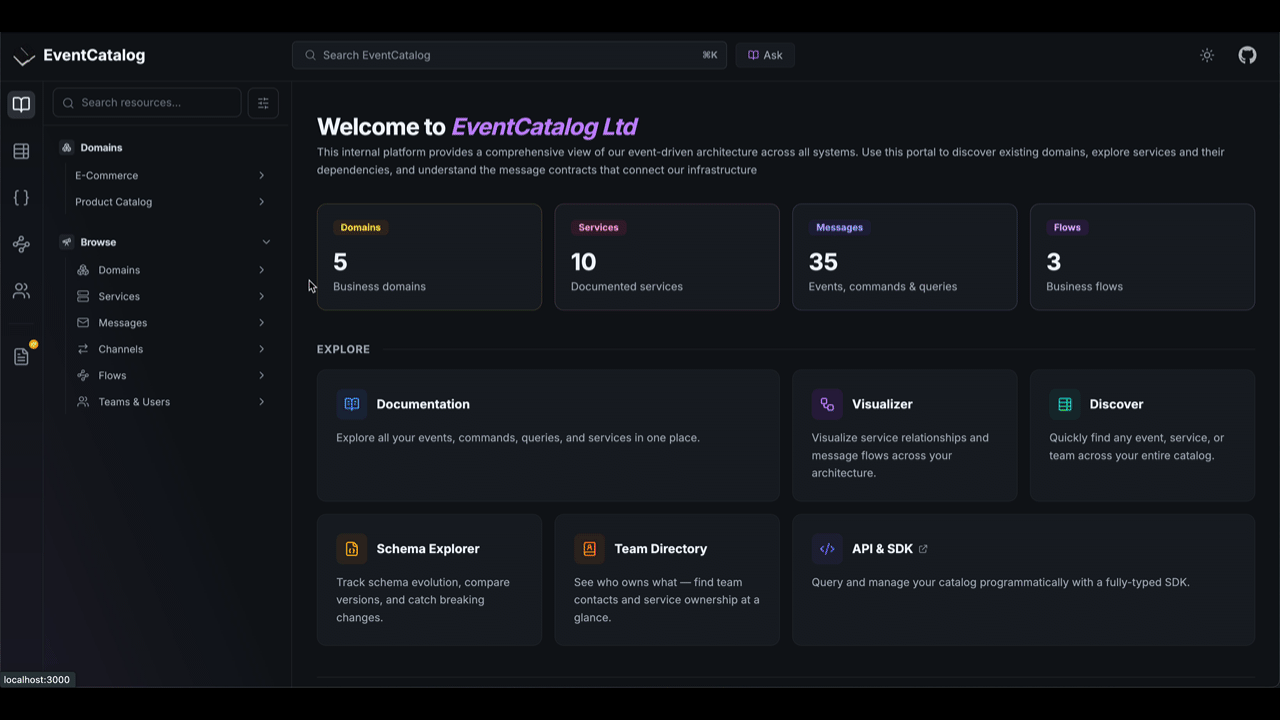Click the Services stack icon in Browse
Screen dimensions: 1280x720
point(83,296)
